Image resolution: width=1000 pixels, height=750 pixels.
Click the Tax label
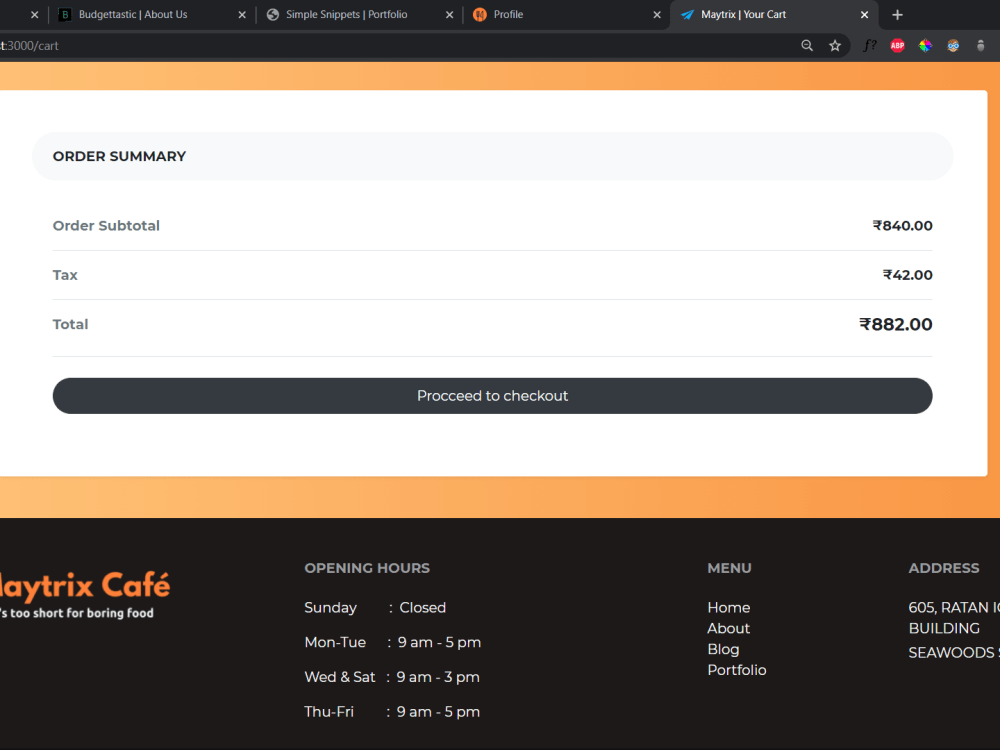click(x=65, y=275)
